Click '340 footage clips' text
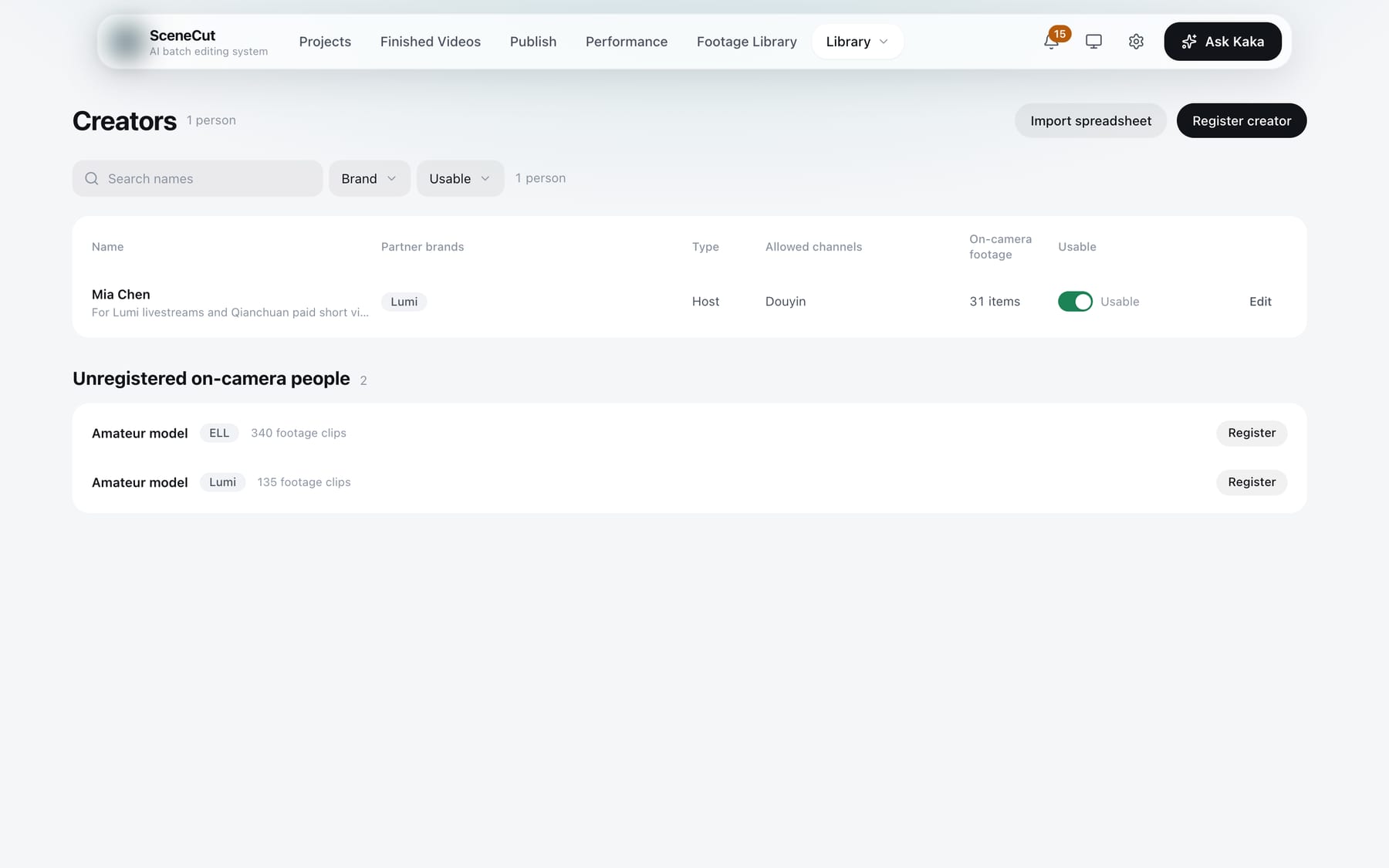The width and height of the screenshot is (1389, 868). click(299, 433)
